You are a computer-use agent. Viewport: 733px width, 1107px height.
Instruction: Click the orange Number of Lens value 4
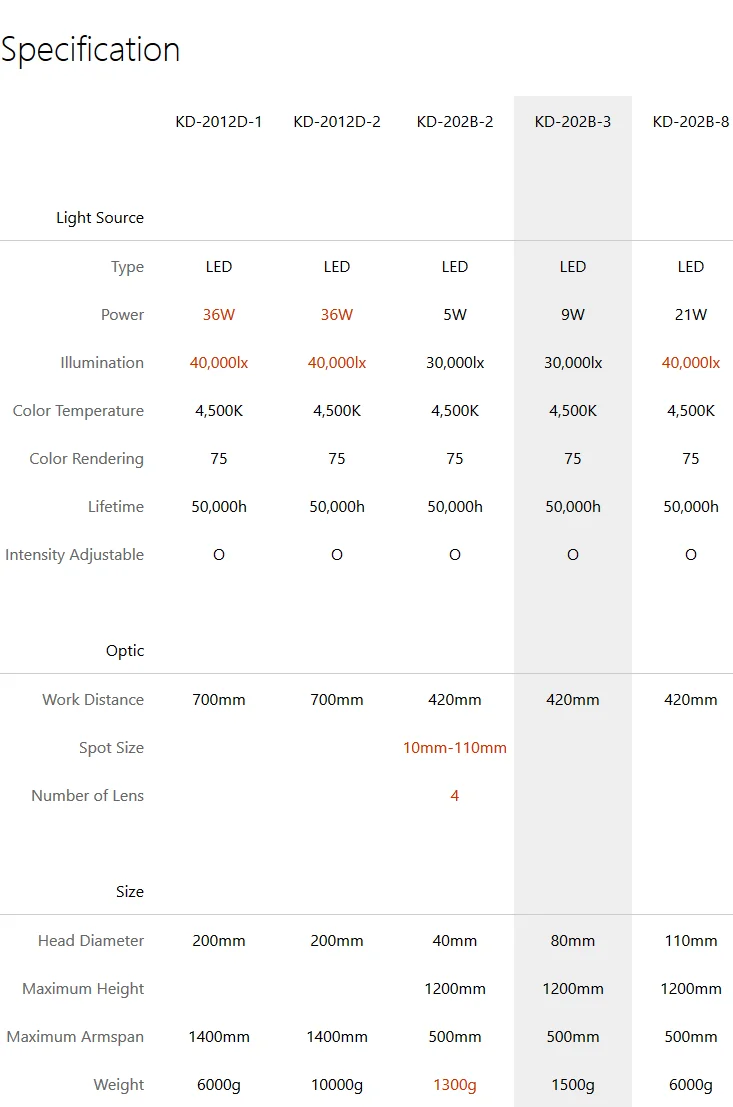tap(455, 796)
